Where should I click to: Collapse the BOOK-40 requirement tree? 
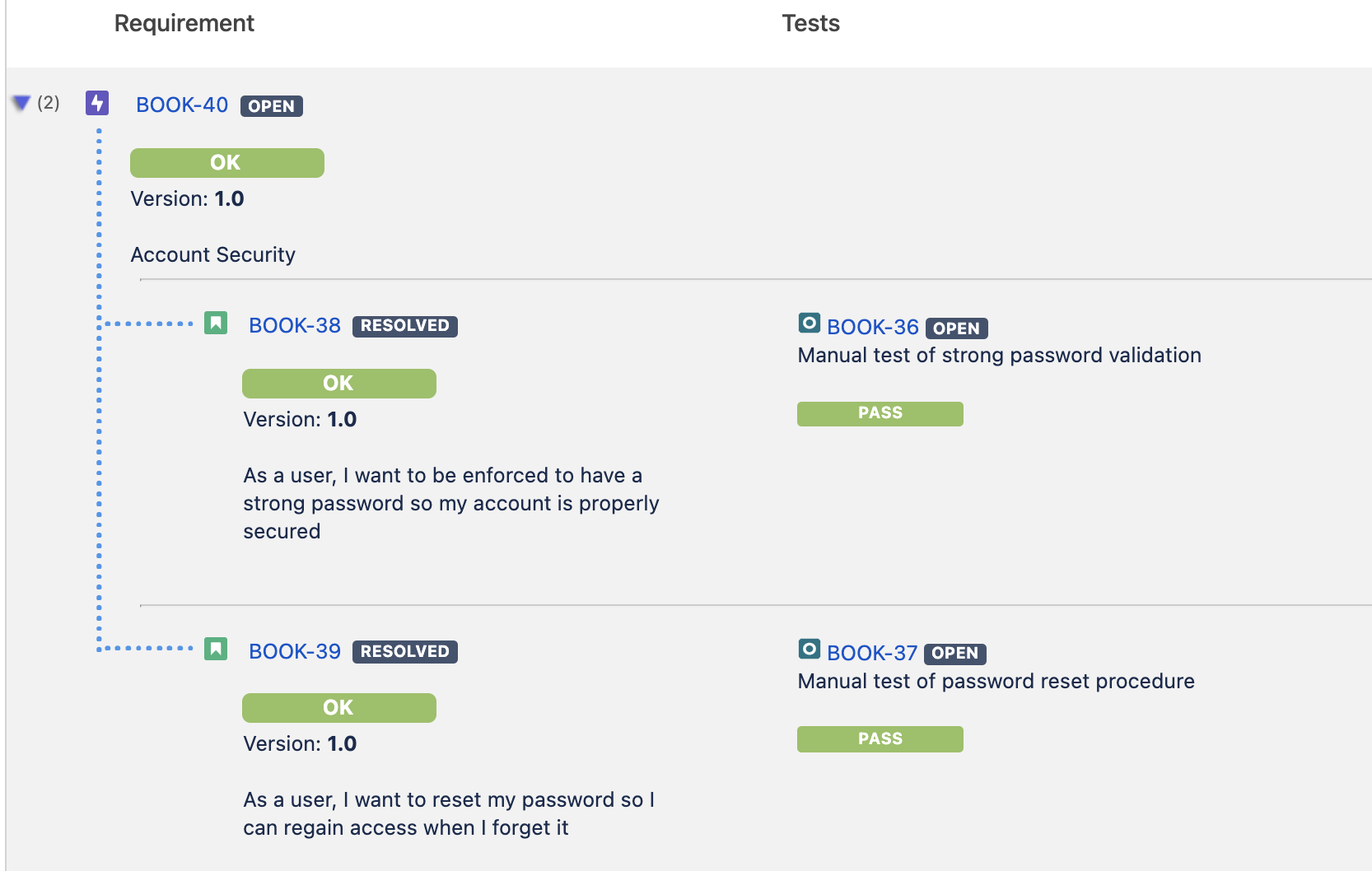21,103
